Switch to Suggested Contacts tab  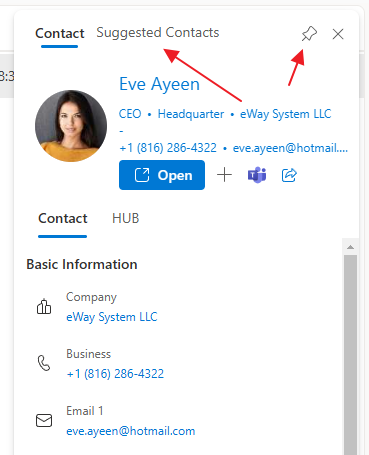tap(158, 33)
